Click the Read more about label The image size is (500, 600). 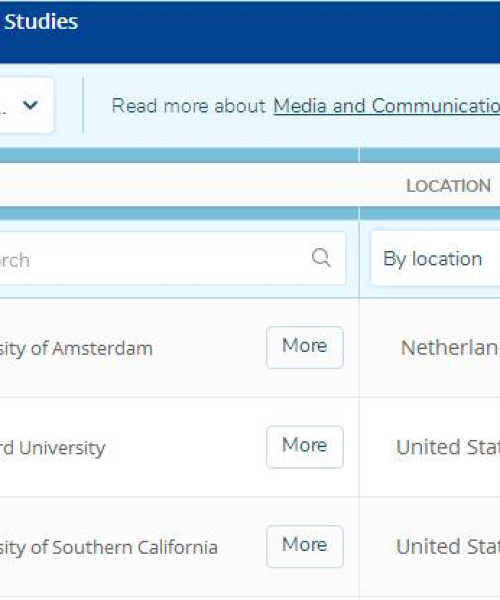point(189,106)
